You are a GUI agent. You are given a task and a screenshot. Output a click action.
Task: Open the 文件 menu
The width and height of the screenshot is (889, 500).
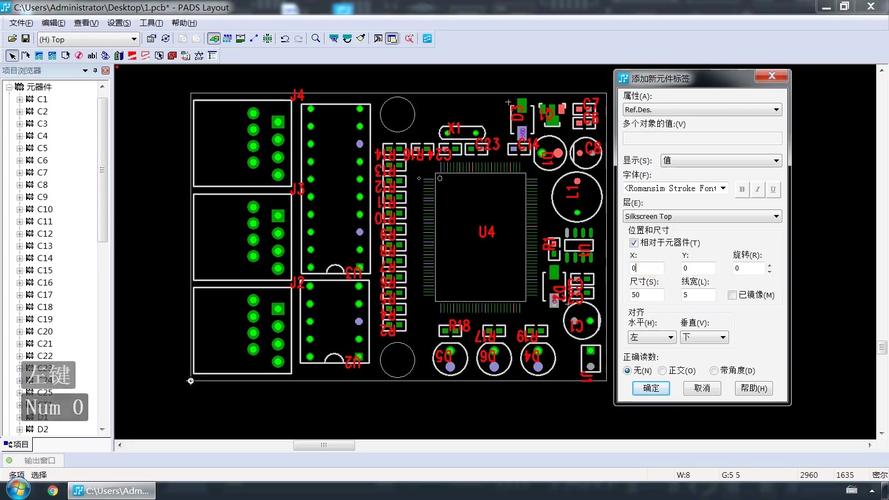click(x=20, y=23)
